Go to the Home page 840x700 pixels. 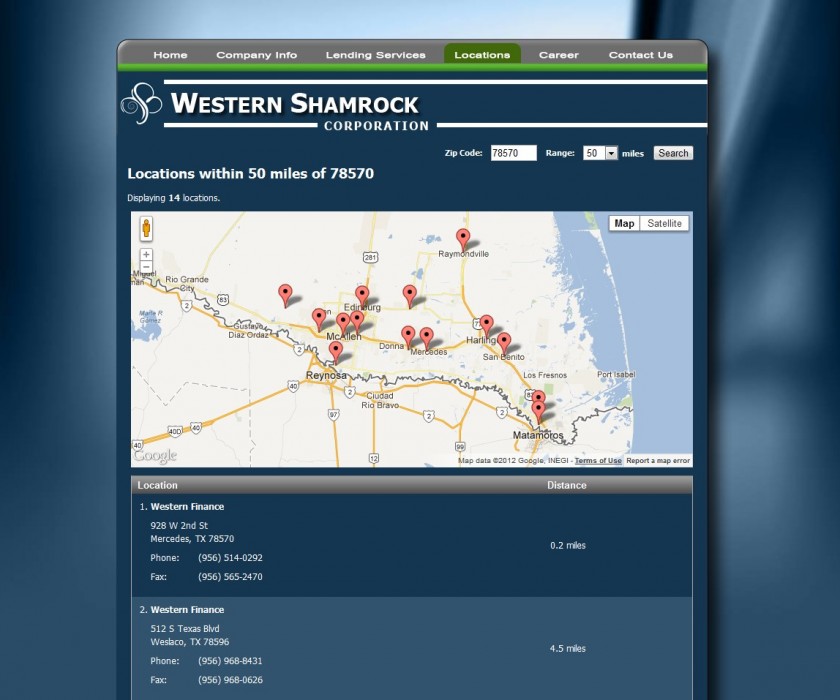(x=170, y=55)
